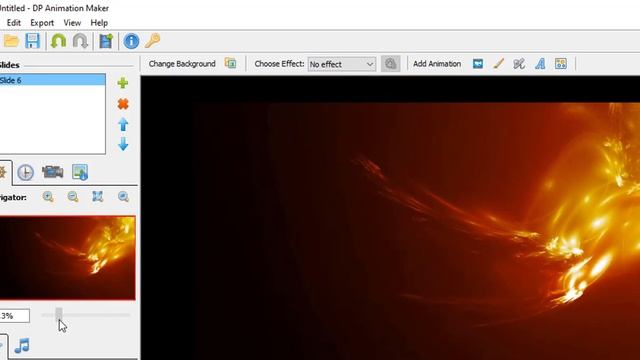
Task: Switch to the clock timing tab
Action: [x=25, y=173]
